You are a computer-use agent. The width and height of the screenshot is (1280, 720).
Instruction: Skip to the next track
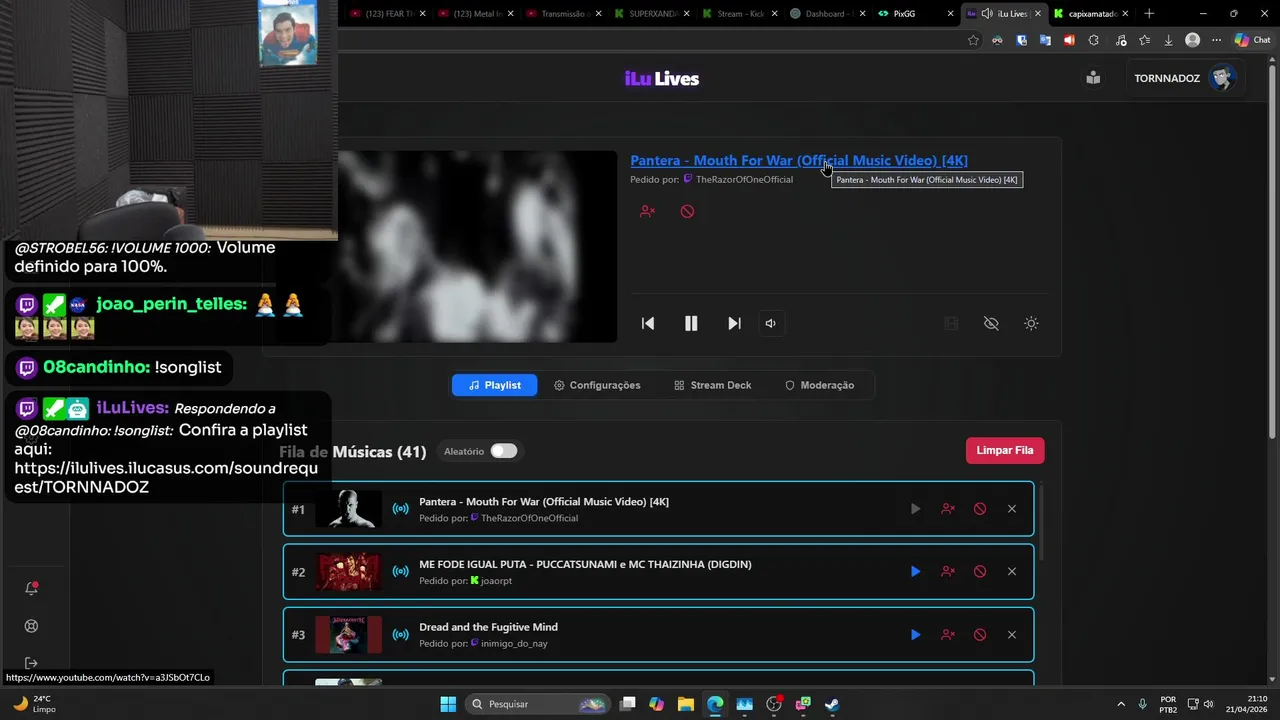pyautogui.click(x=734, y=323)
